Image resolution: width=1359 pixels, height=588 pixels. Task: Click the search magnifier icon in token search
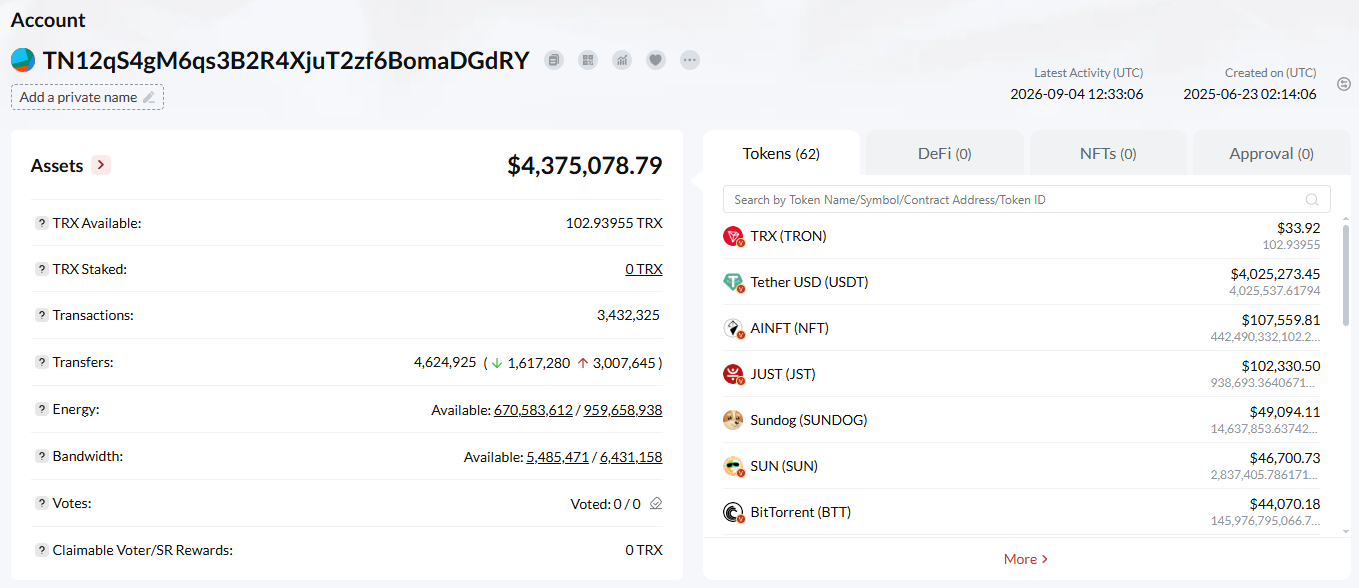(1312, 199)
